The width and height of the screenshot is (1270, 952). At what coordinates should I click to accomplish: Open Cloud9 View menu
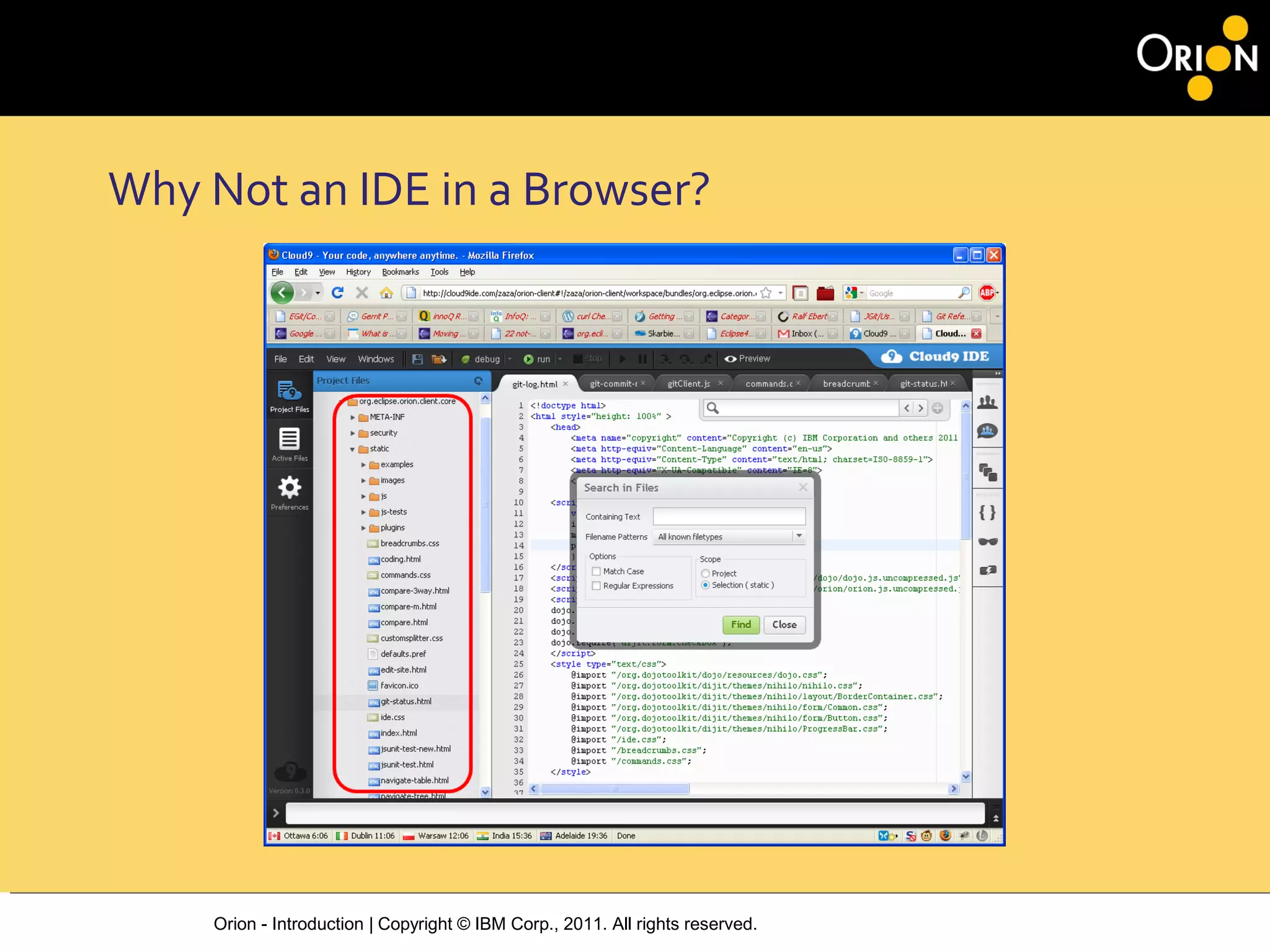coord(335,359)
